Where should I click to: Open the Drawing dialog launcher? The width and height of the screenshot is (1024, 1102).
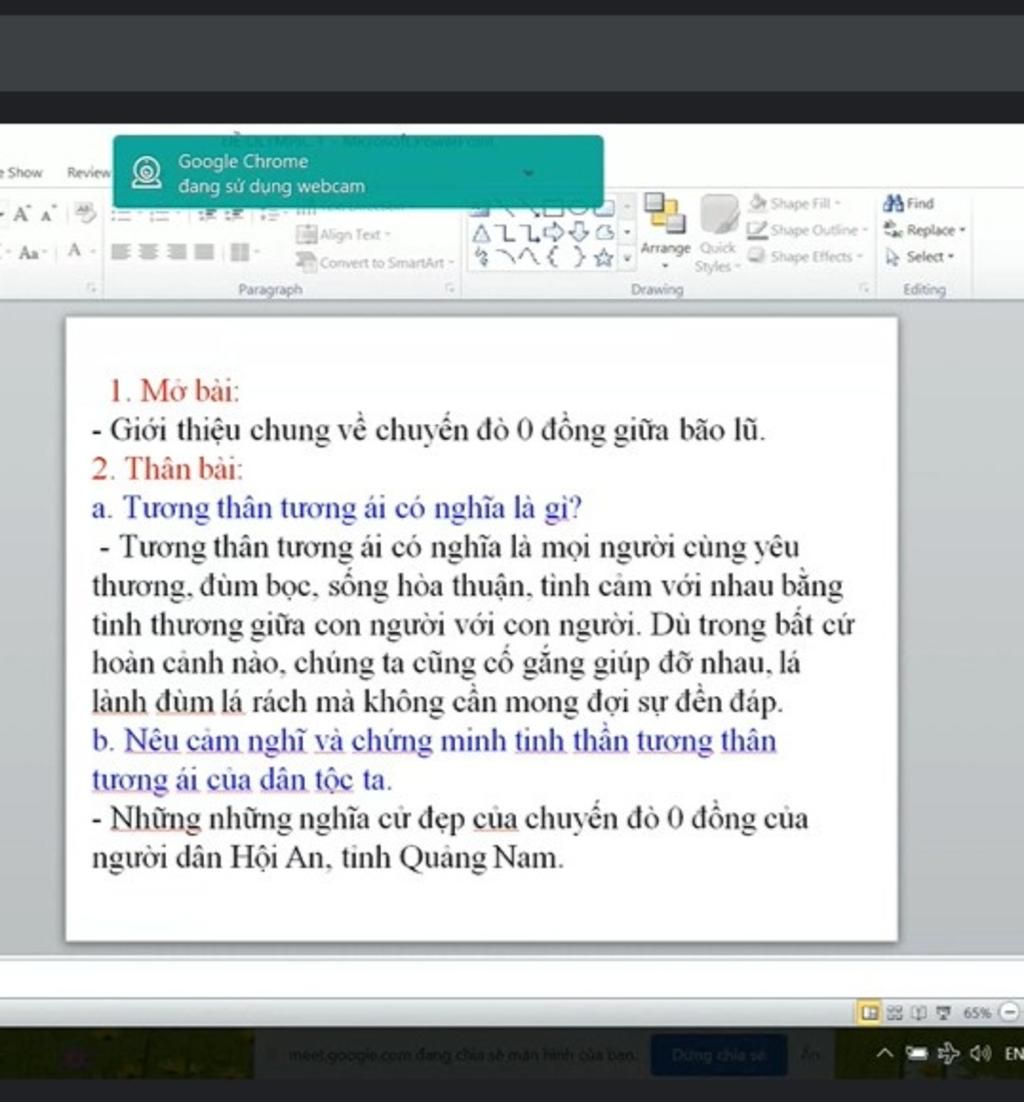[864, 288]
